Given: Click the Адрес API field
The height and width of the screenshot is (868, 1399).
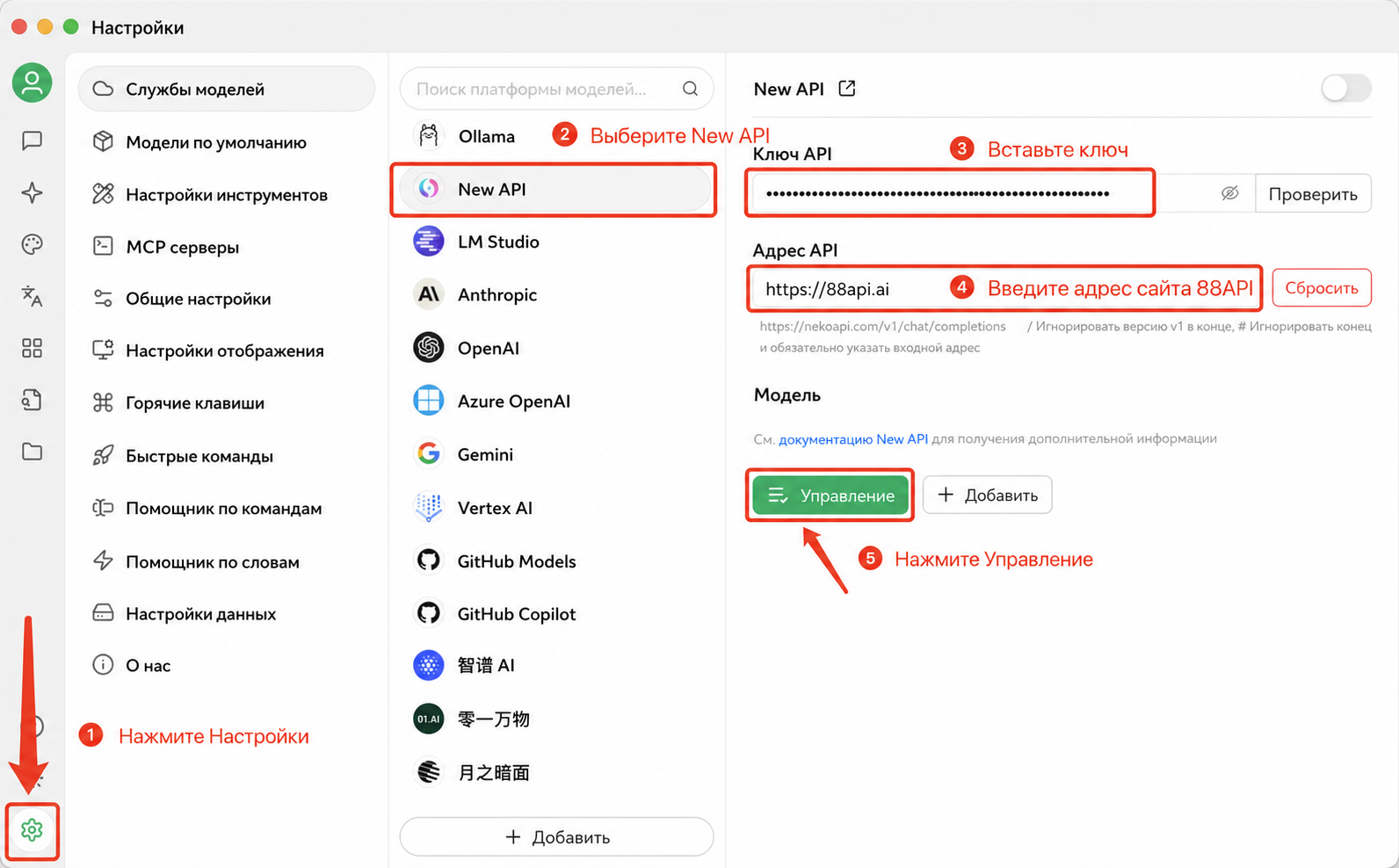Looking at the screenshot, I should [x=1007, y=288].
